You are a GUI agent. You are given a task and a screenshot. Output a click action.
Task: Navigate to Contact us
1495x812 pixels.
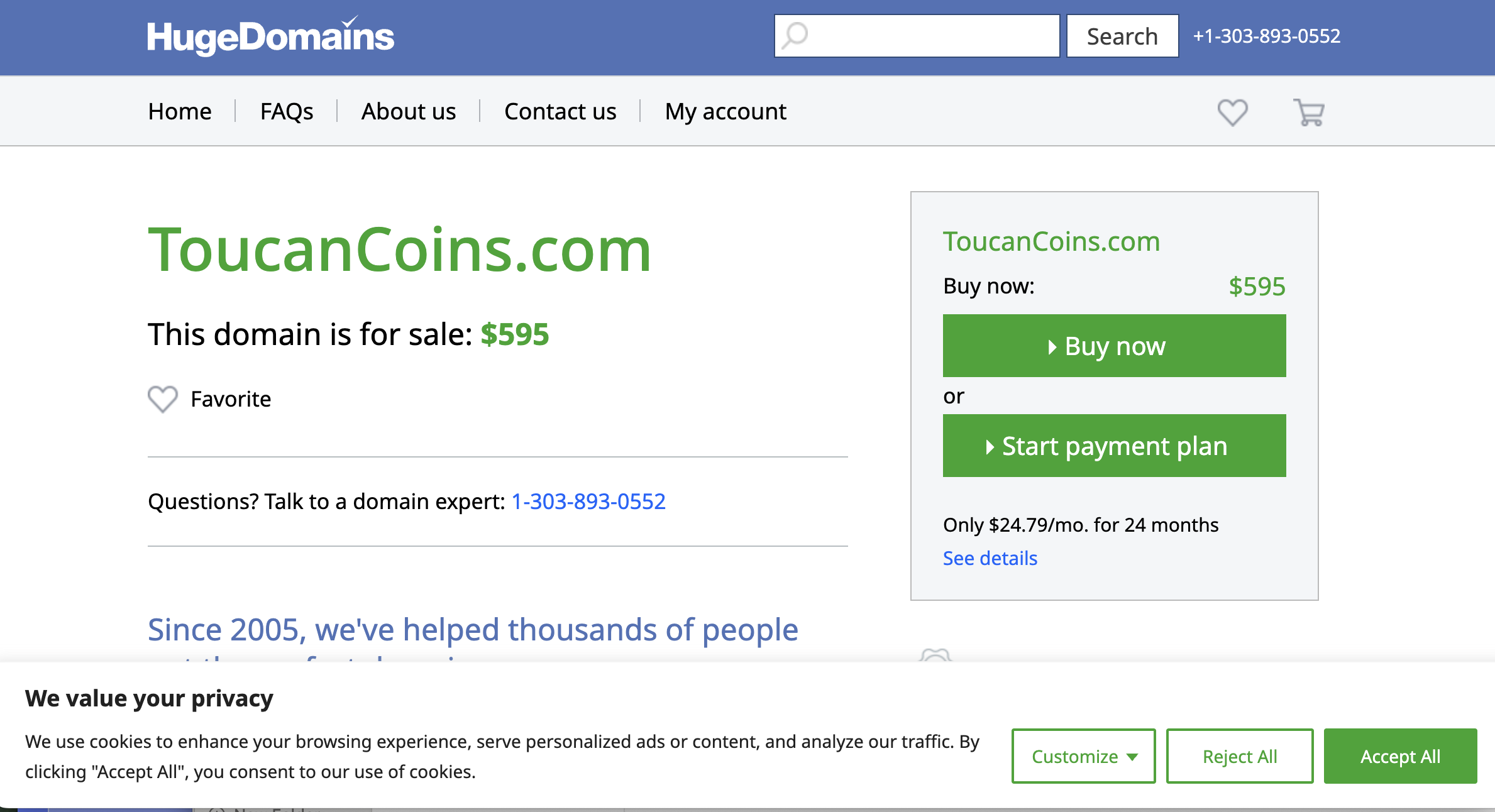tap(560, 111)
